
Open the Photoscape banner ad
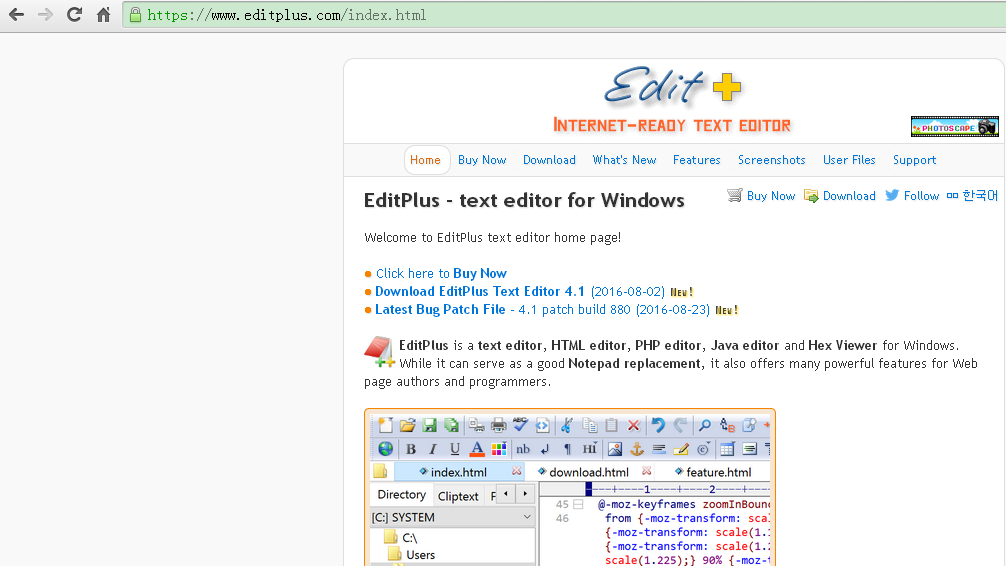pyautogui.click(x=955, y=126)
